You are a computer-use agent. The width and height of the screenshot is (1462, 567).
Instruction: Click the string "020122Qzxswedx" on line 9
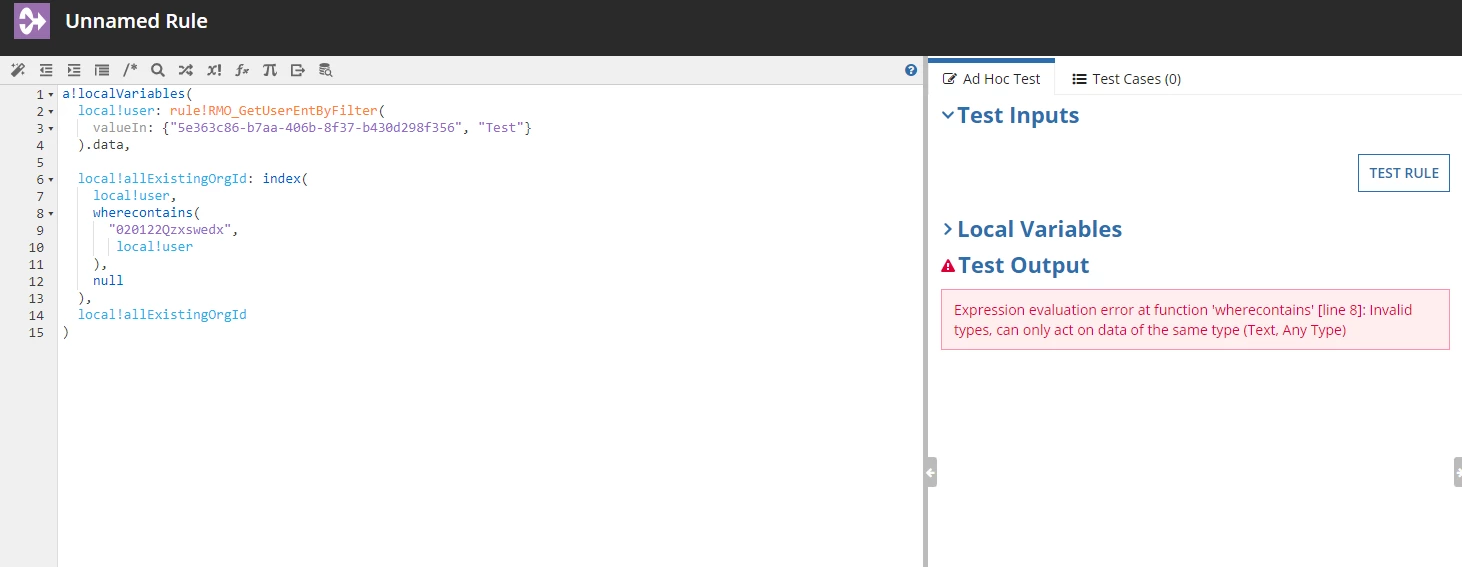point(170,230)
